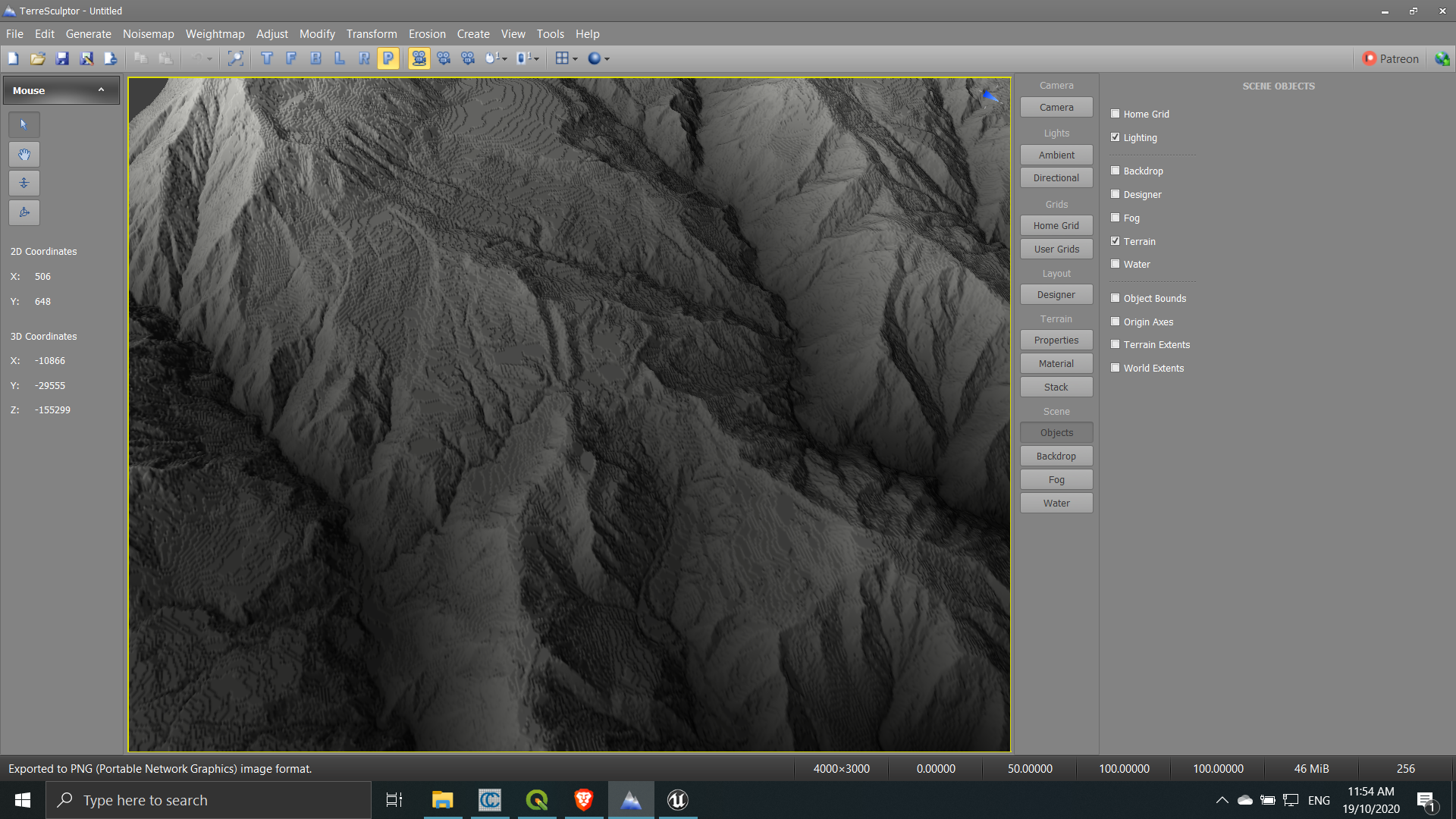Switch to Top view in the toolbar
This screenshot has height=819, width=1456.
[267, 58]
